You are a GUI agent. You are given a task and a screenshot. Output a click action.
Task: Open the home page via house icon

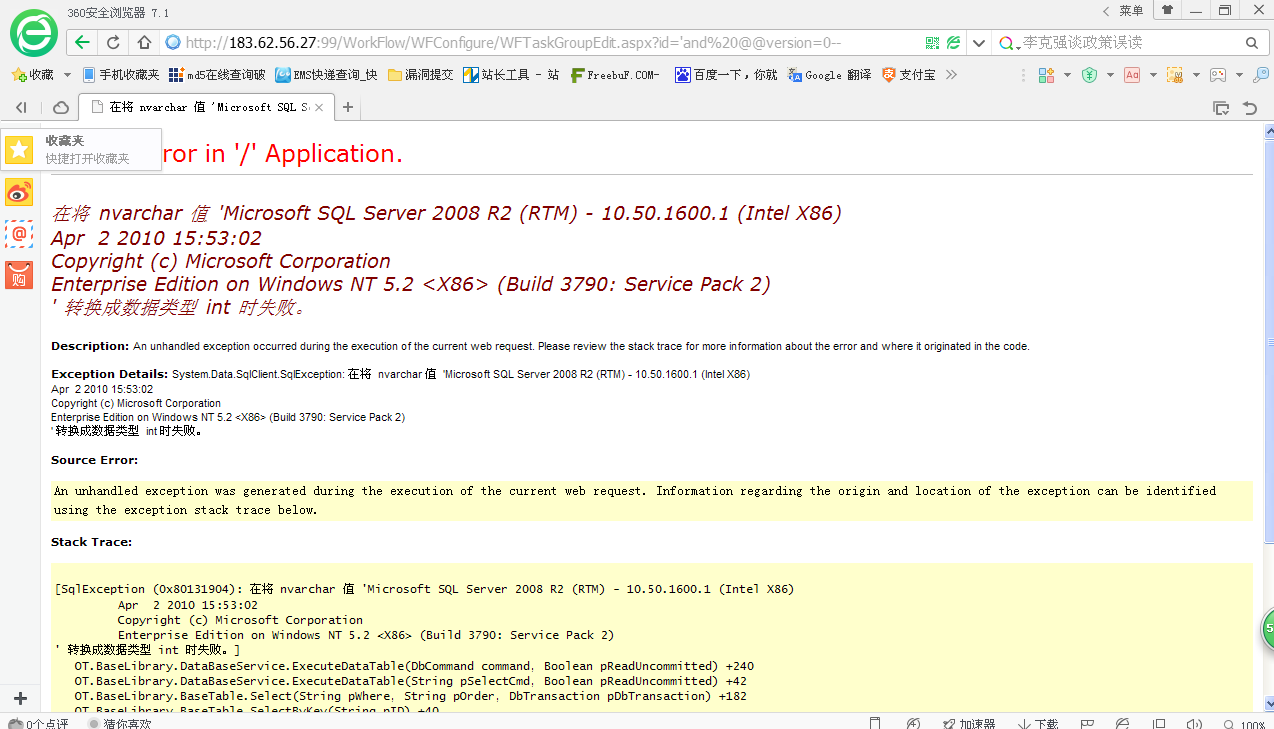point(144,43)
